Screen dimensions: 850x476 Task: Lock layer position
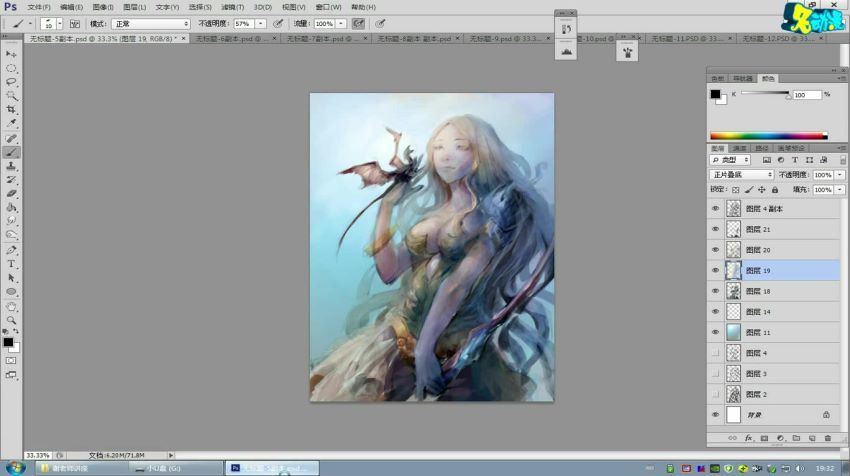coord(762,190)
